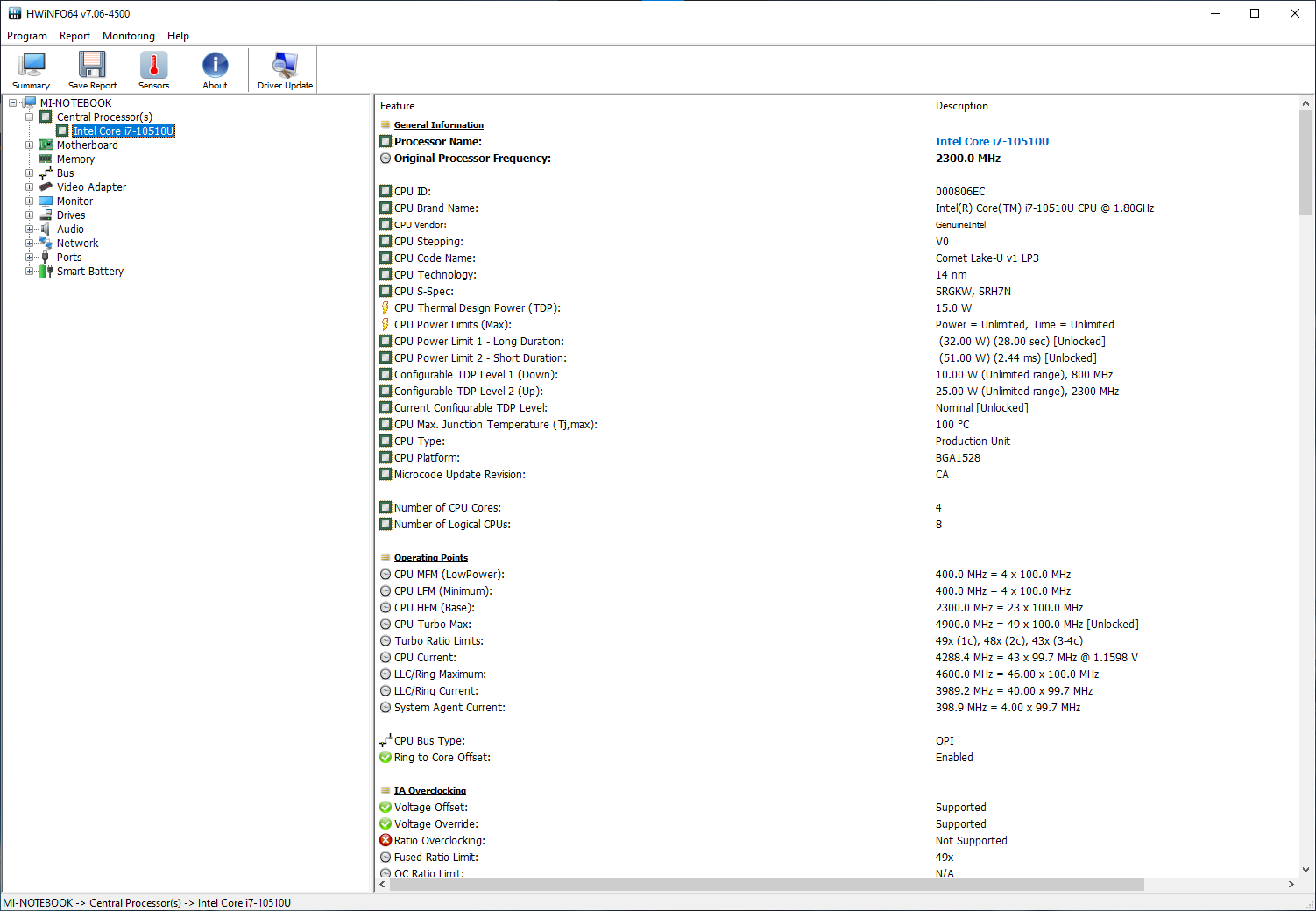Click the Monitor icon in tree
Image resolution: width=1316 pixels, height=911 pixels.
[46, 201]
